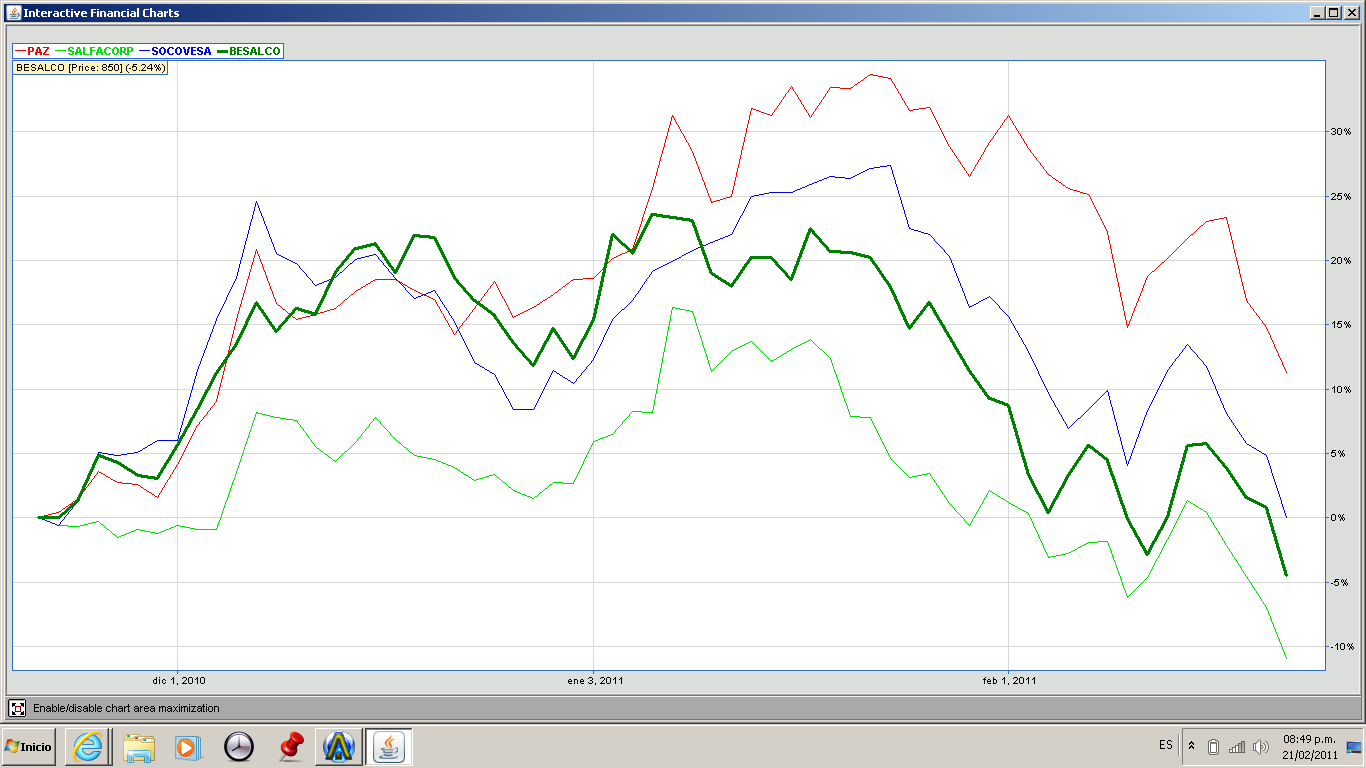Screen dimensions: 1366x768
Task: Show hidden tray icons with the chevron
Action: pos(1191,746)
